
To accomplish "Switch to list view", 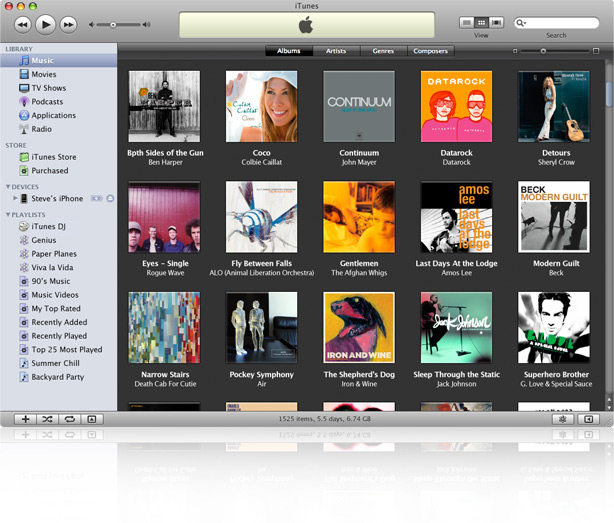I will point(466,23).
